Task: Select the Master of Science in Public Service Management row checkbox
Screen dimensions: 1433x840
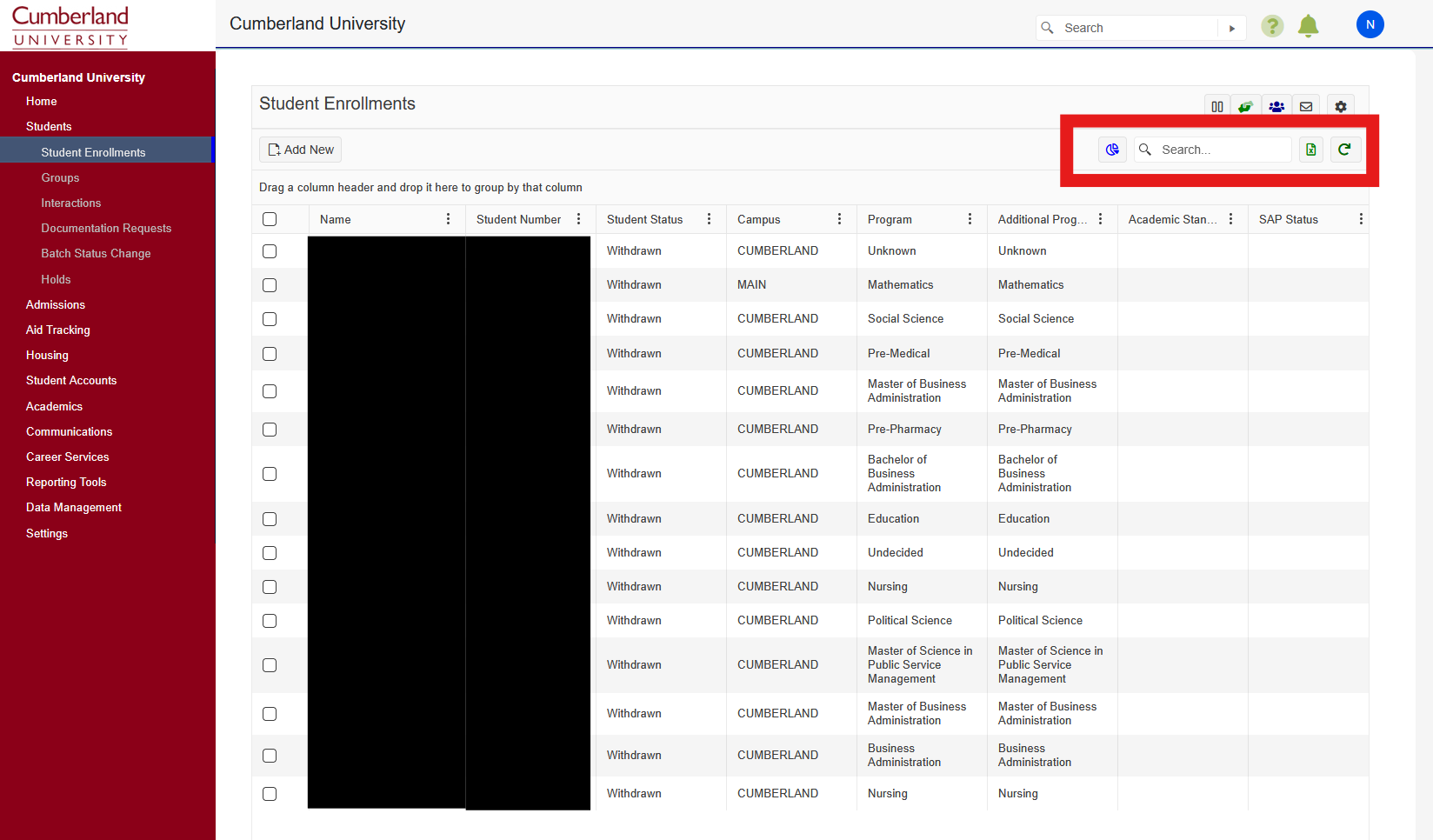Action: coord(270,665)
